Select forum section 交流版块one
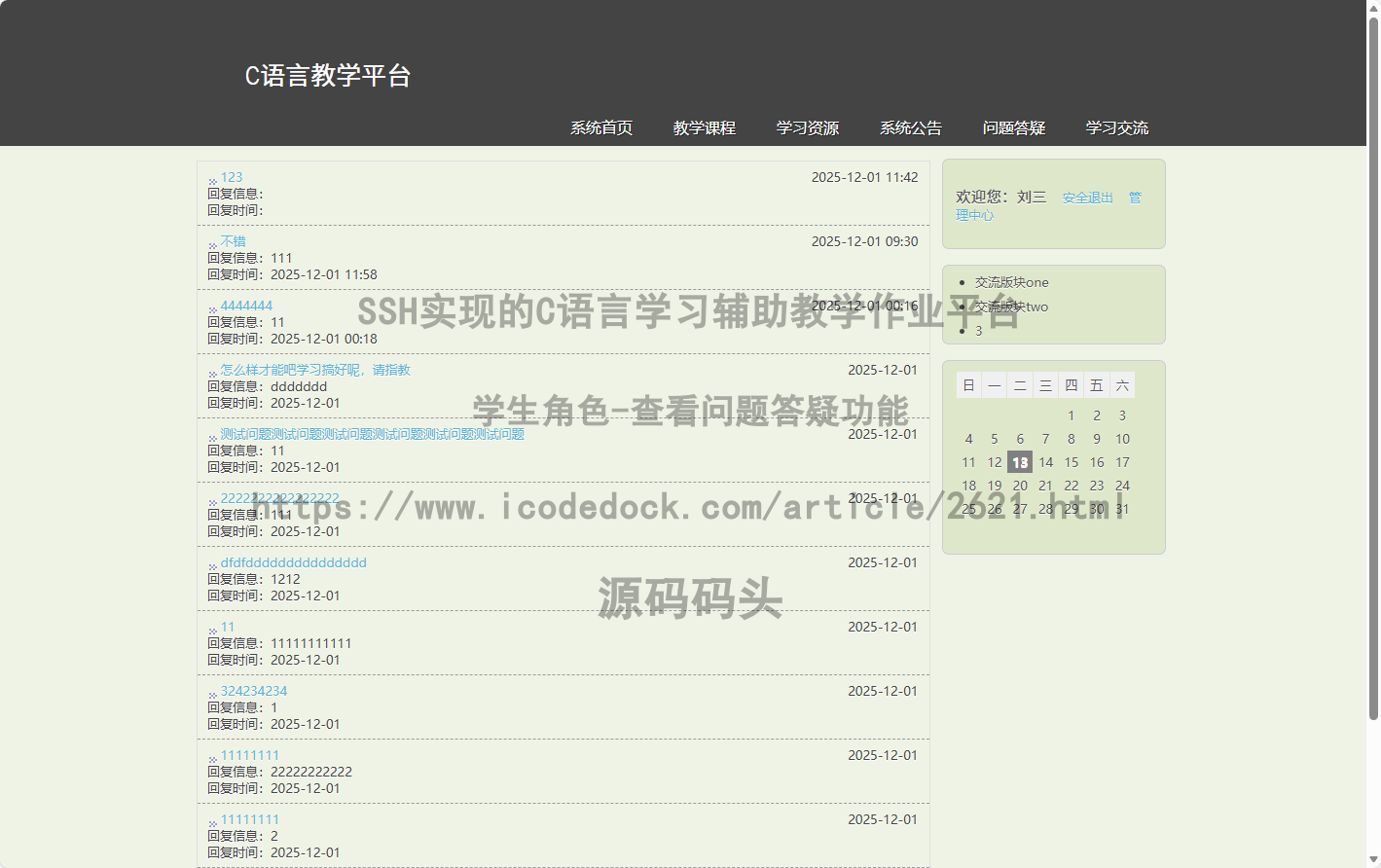Viewport: 1381px width, 868px height. click(1011, 282)
